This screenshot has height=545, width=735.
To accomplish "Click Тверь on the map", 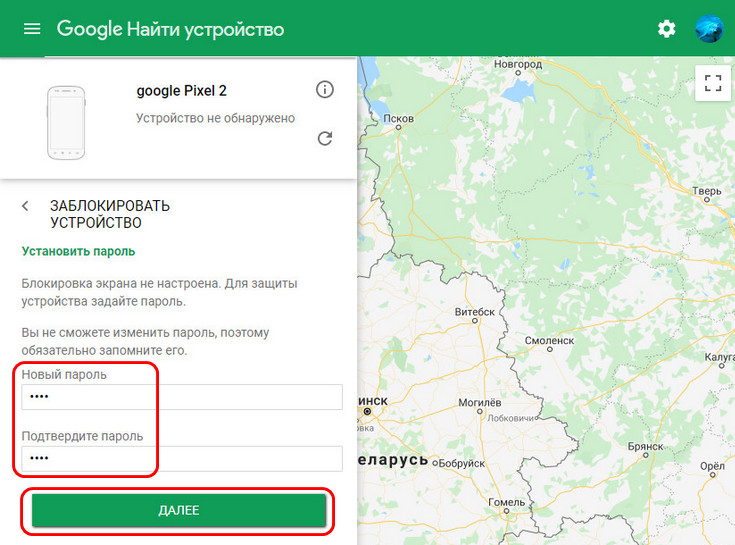I will point(707,191).
